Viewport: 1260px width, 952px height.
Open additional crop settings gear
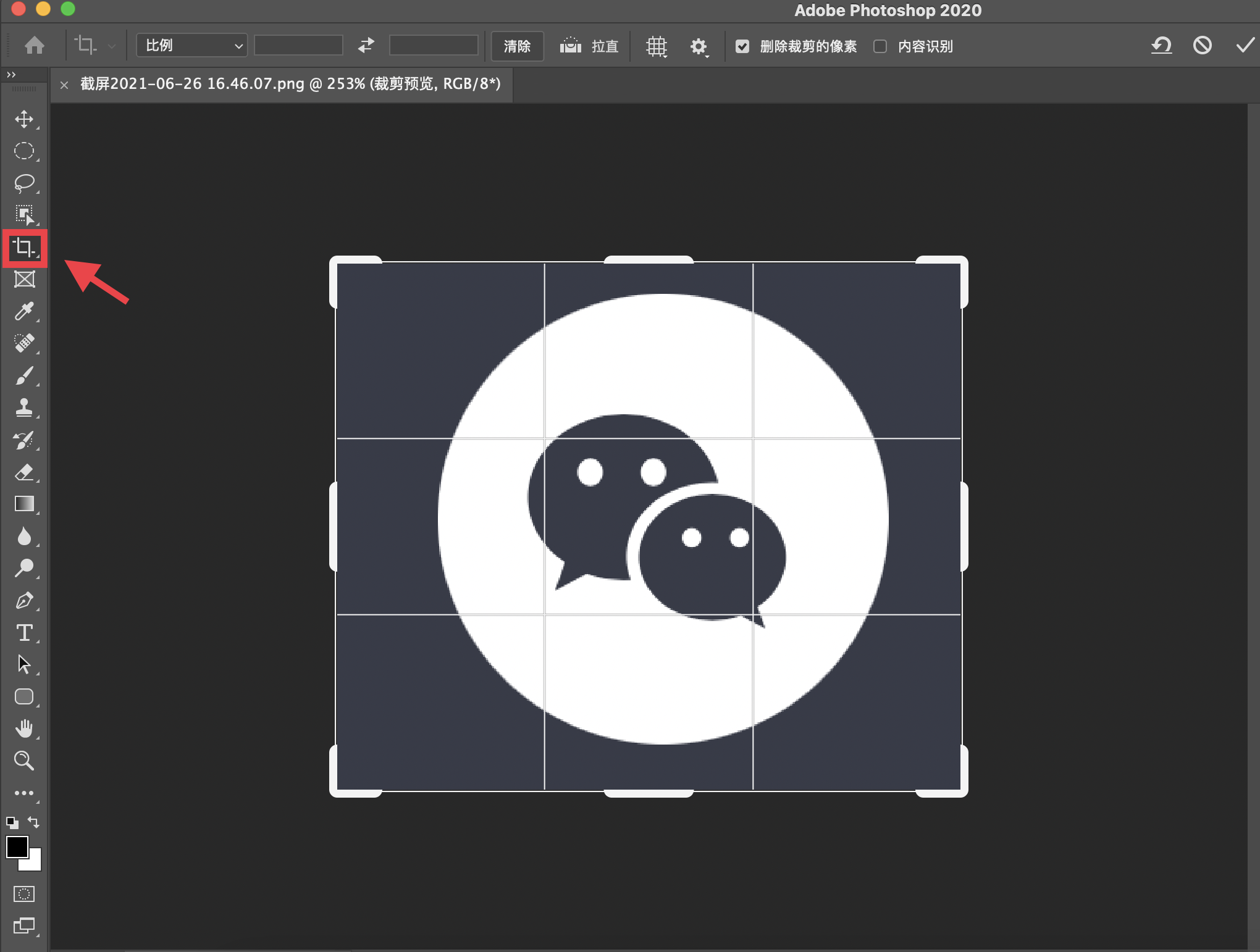[699, 46]
